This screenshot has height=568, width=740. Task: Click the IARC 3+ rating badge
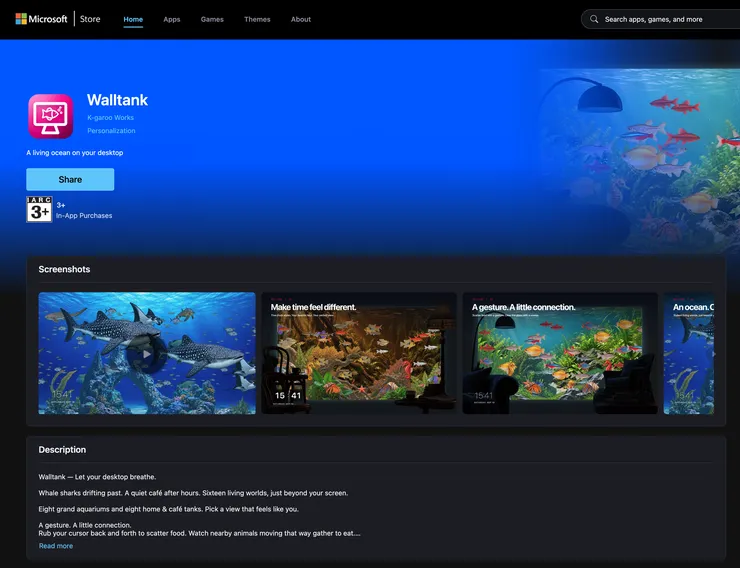coord(39,209)
